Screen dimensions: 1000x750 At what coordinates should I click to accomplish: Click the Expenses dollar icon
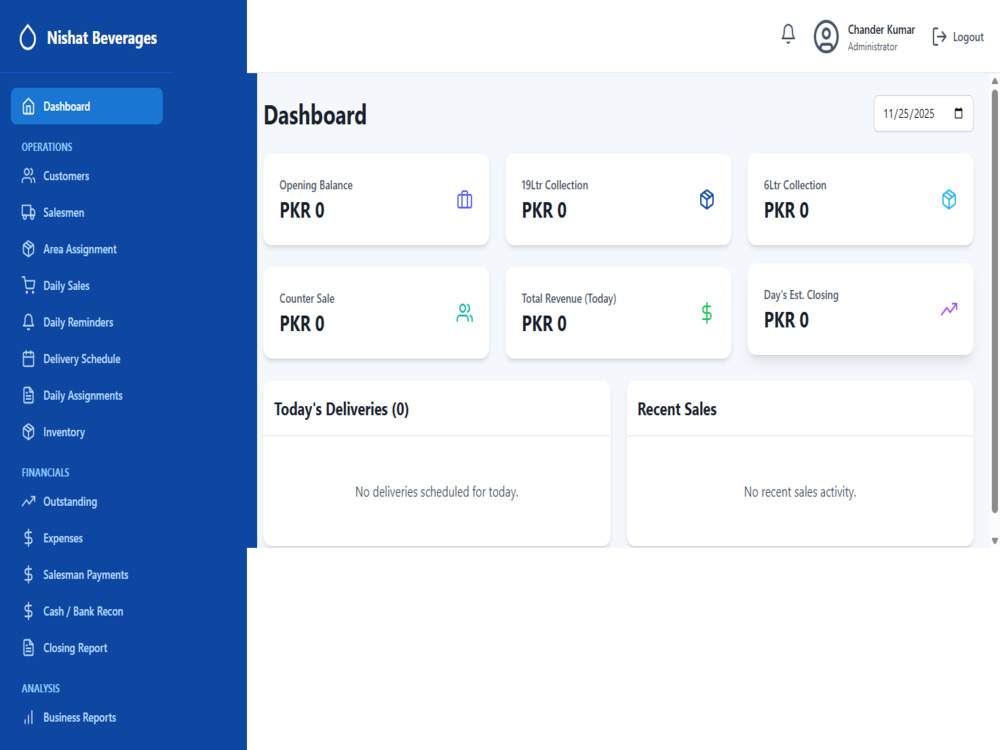28,538
